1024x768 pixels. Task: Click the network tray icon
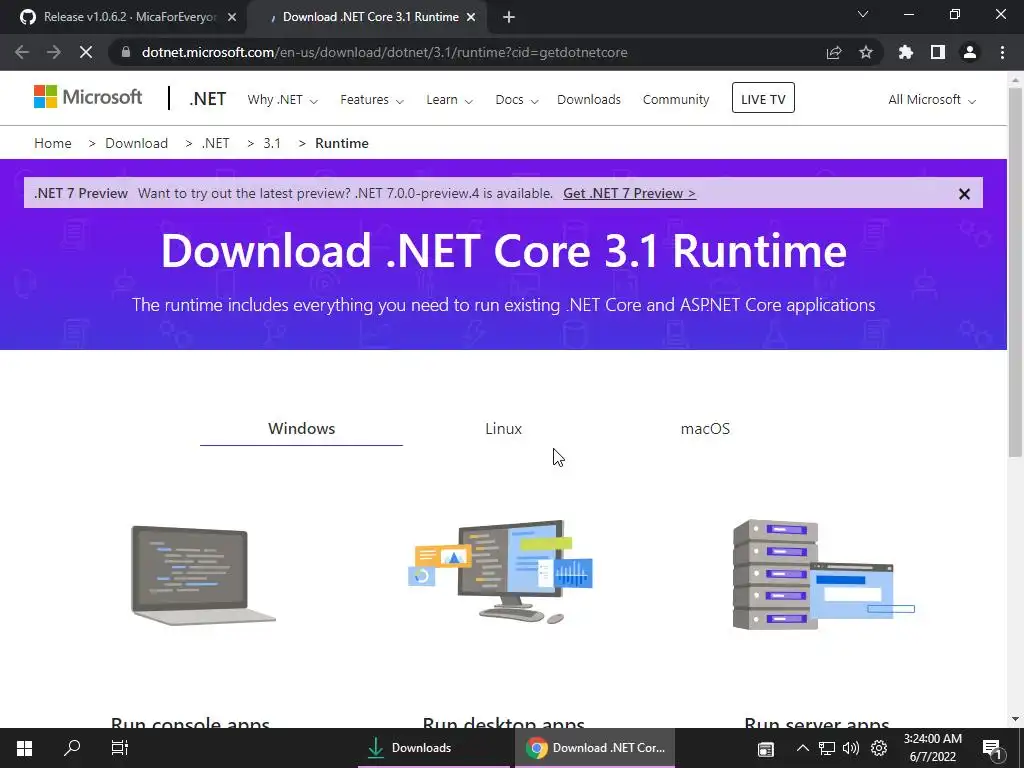pos(827,748)
